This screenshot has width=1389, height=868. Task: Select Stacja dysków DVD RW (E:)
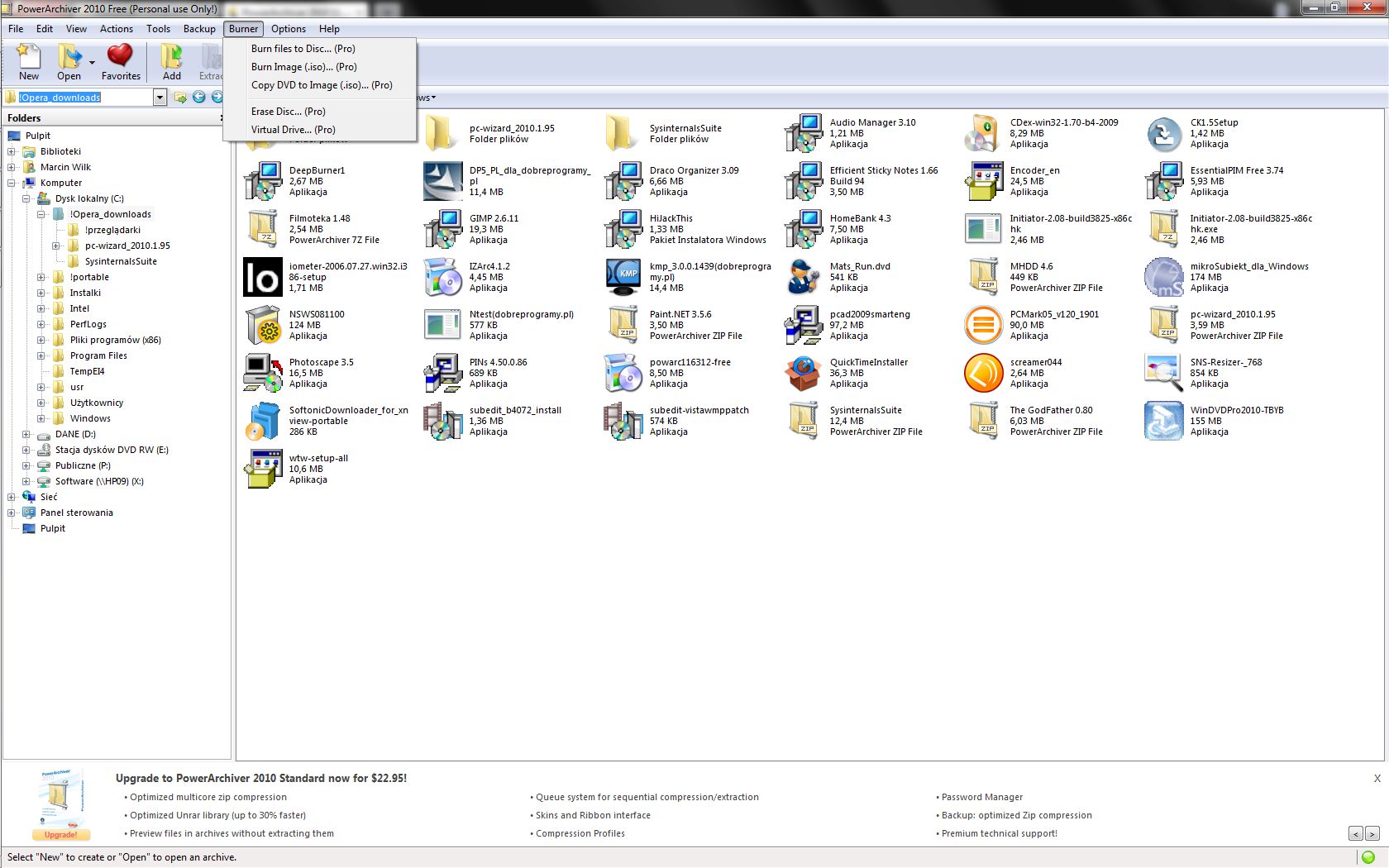pyautogui.click(x=112, y=450)
